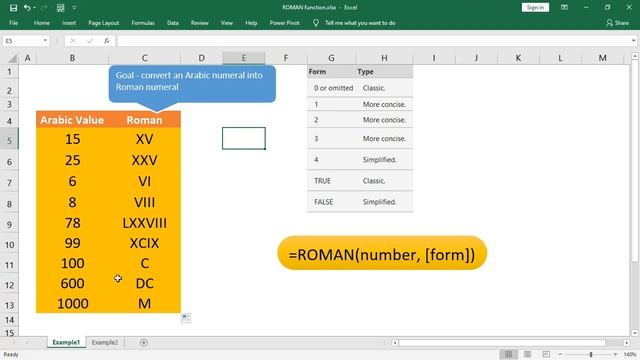Viewport: 640px width, 360px height.
Task: Open the Page Layout ribbon tab
Action: [104, 23]
